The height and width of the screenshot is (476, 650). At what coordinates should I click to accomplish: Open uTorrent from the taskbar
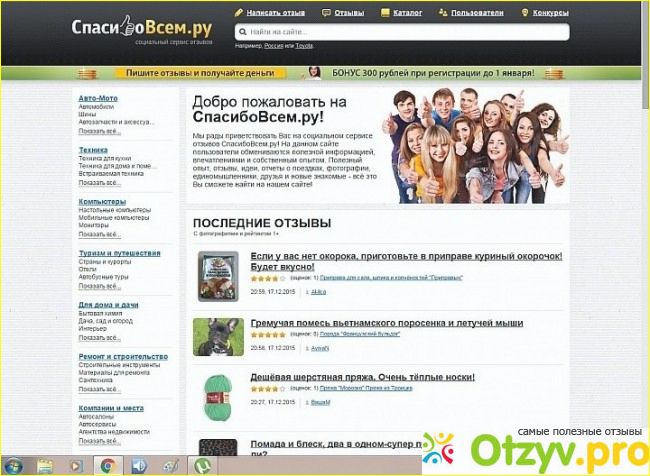click(x=201, y=465)
